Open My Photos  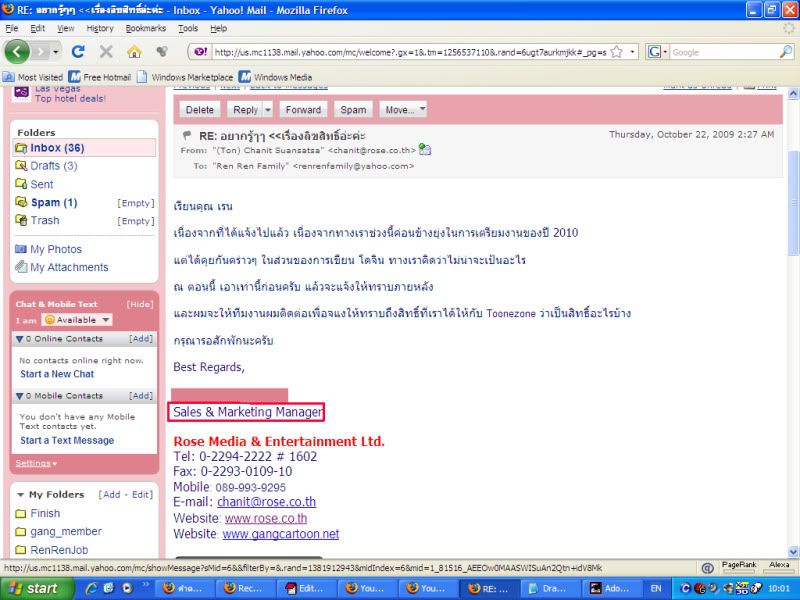pyautogui.click(x=56, y=249)
